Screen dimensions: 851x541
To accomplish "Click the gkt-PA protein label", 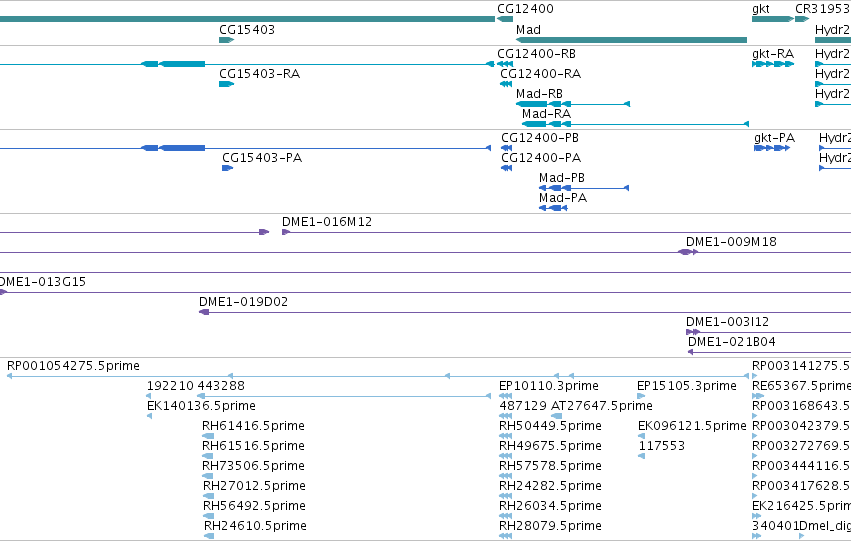I will [774, 138].
